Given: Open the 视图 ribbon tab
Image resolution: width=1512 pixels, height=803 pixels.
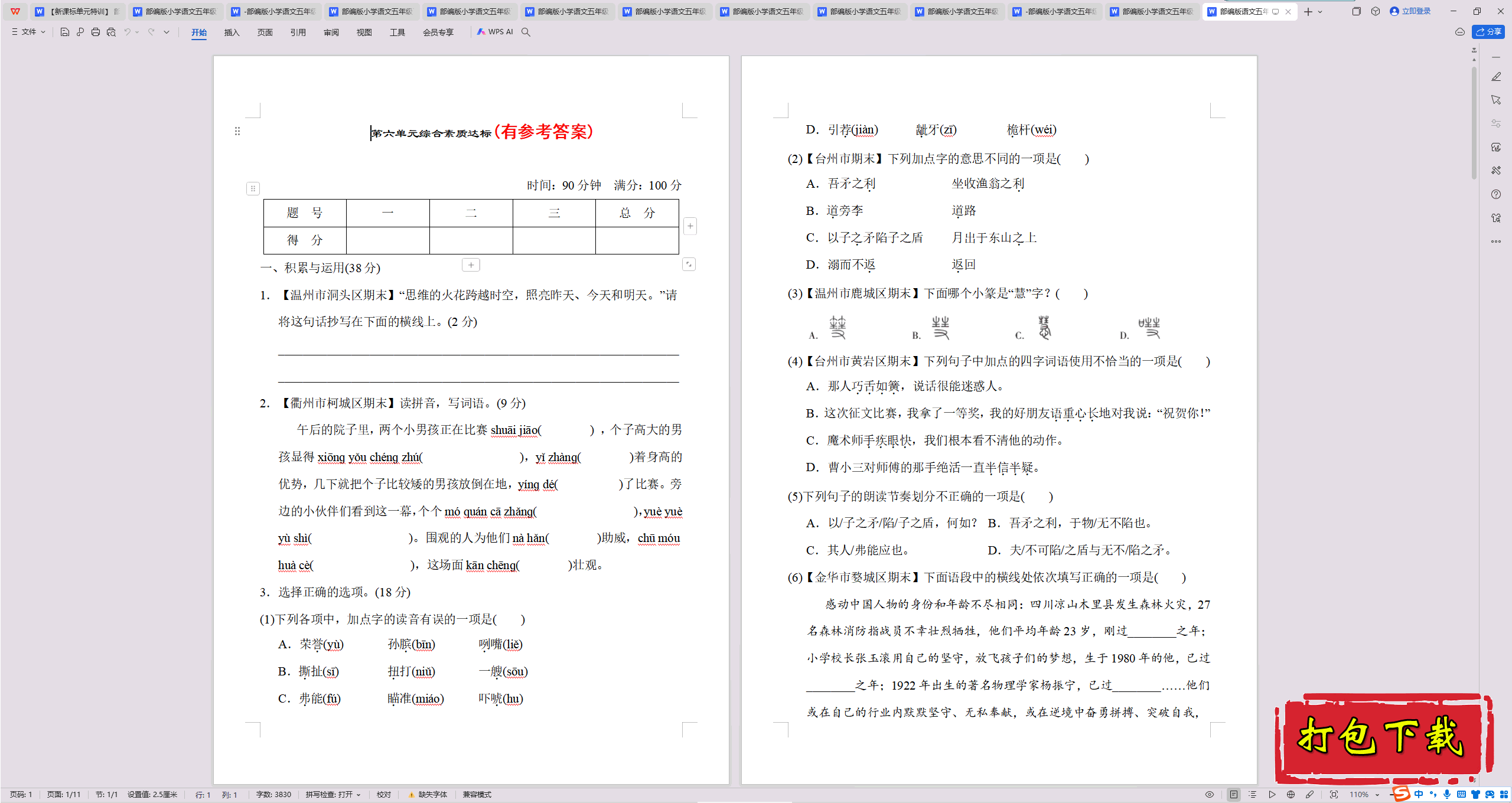Looking at the screenshot, I should coord(364,32).
